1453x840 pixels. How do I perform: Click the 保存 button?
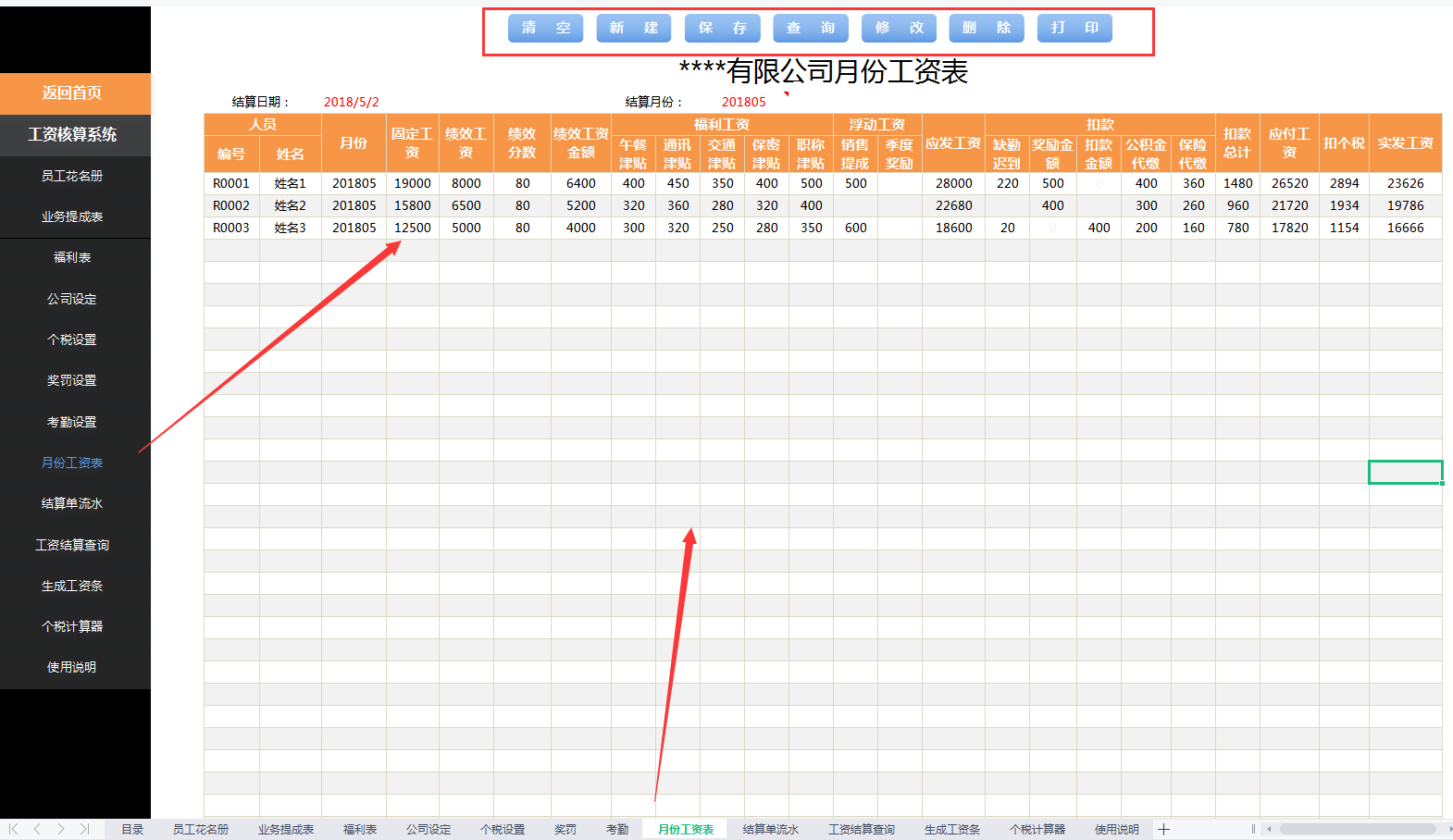point(722,28)
